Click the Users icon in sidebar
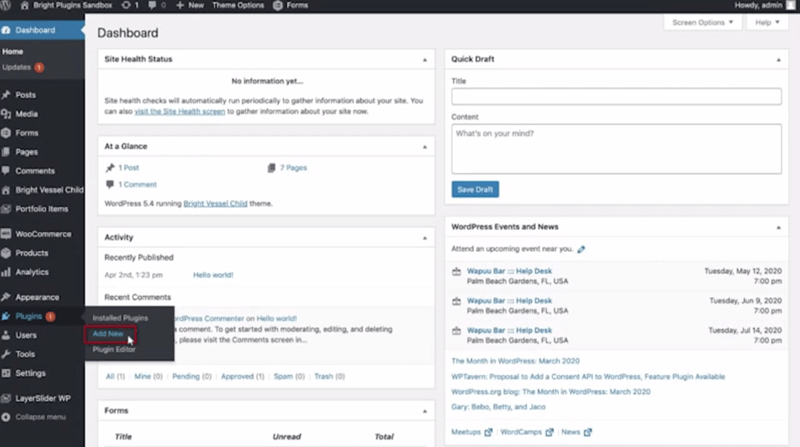Viewport: 800px width, 447px height. (6, 335)
